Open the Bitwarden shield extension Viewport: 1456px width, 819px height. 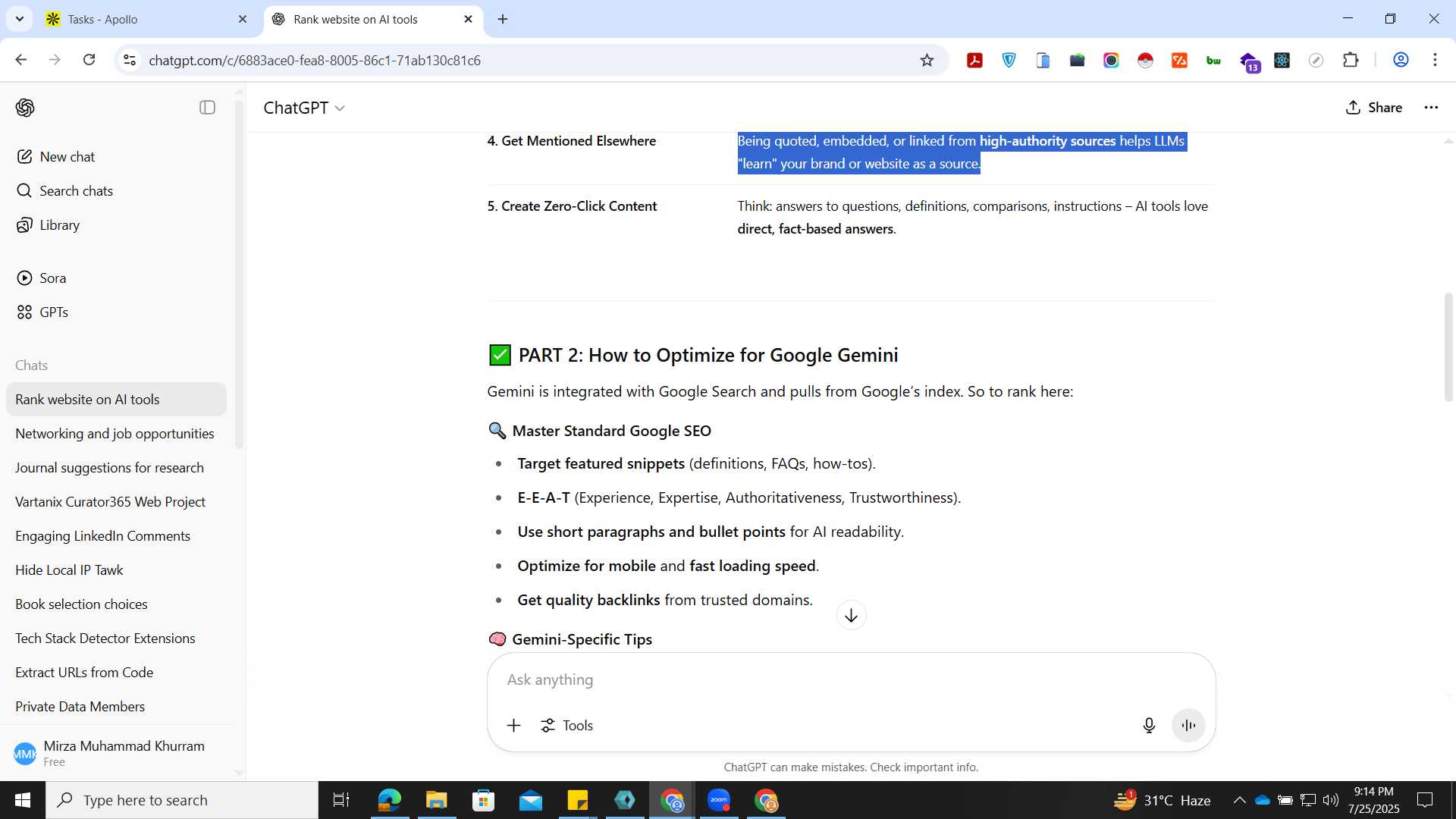pyautogui.click(x=1009, y=61)
